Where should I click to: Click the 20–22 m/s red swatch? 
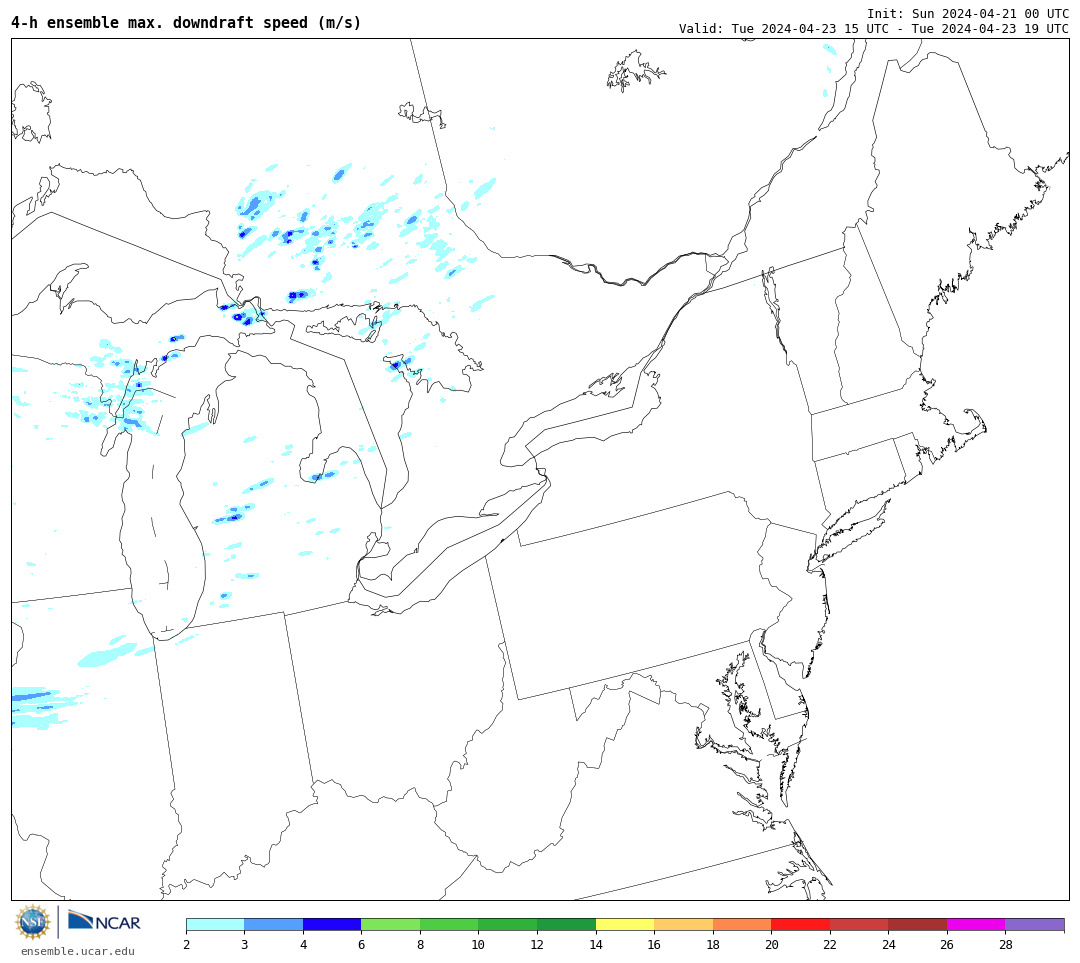pos(800,924)
